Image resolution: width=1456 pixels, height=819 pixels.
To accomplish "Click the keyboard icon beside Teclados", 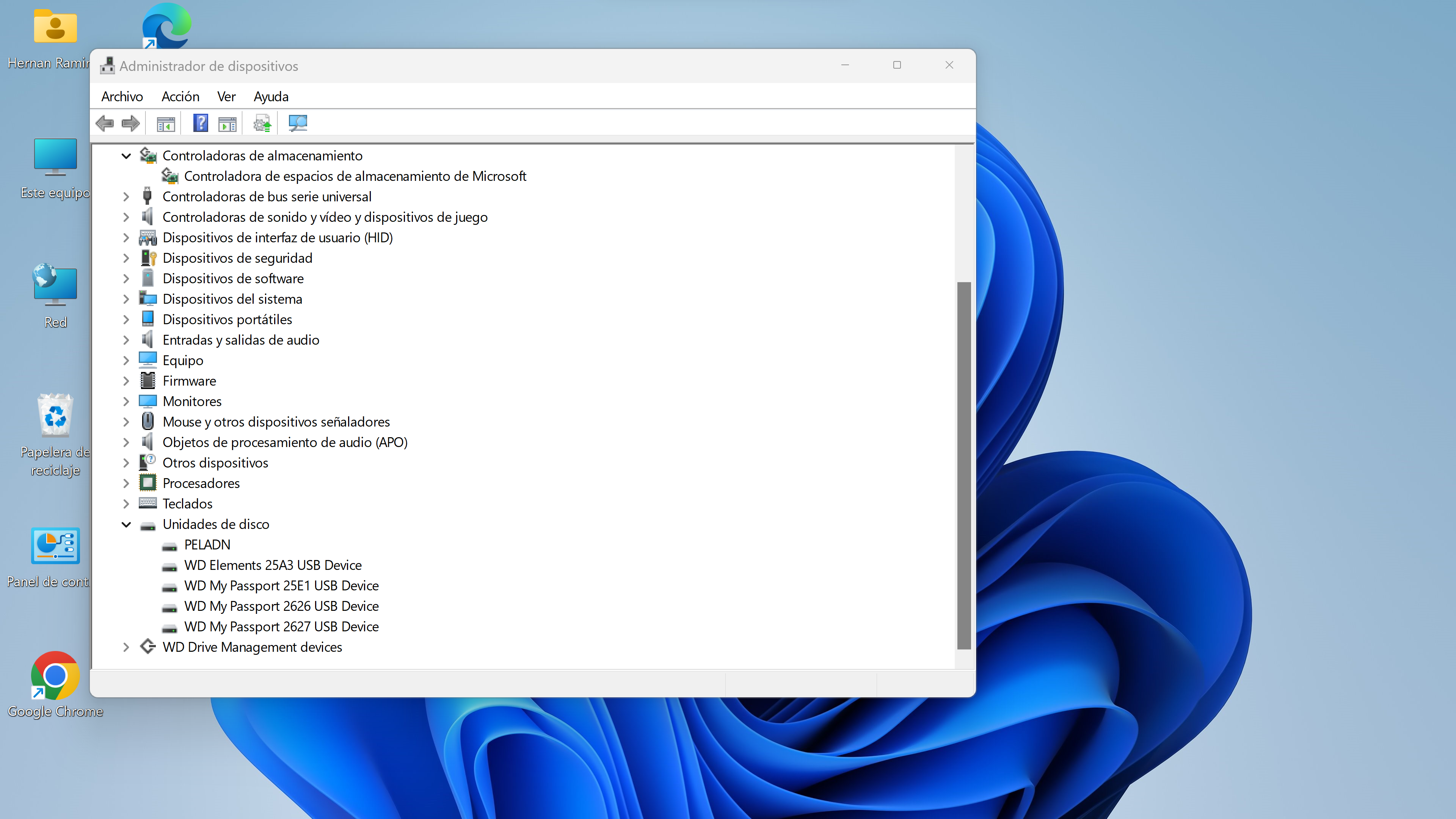I will (x=148, y=503).
